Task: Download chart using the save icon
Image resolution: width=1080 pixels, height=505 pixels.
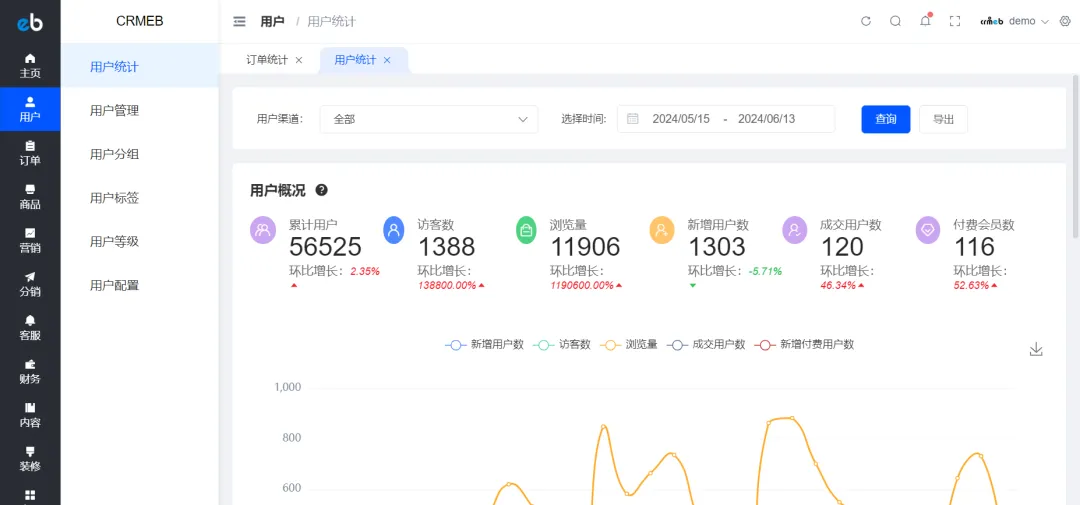Action: [1036, 349]
